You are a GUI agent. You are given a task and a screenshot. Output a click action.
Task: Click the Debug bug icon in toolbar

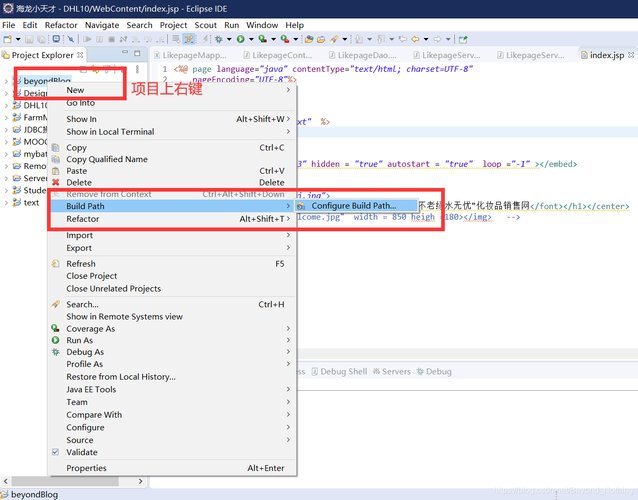[219, 39]
